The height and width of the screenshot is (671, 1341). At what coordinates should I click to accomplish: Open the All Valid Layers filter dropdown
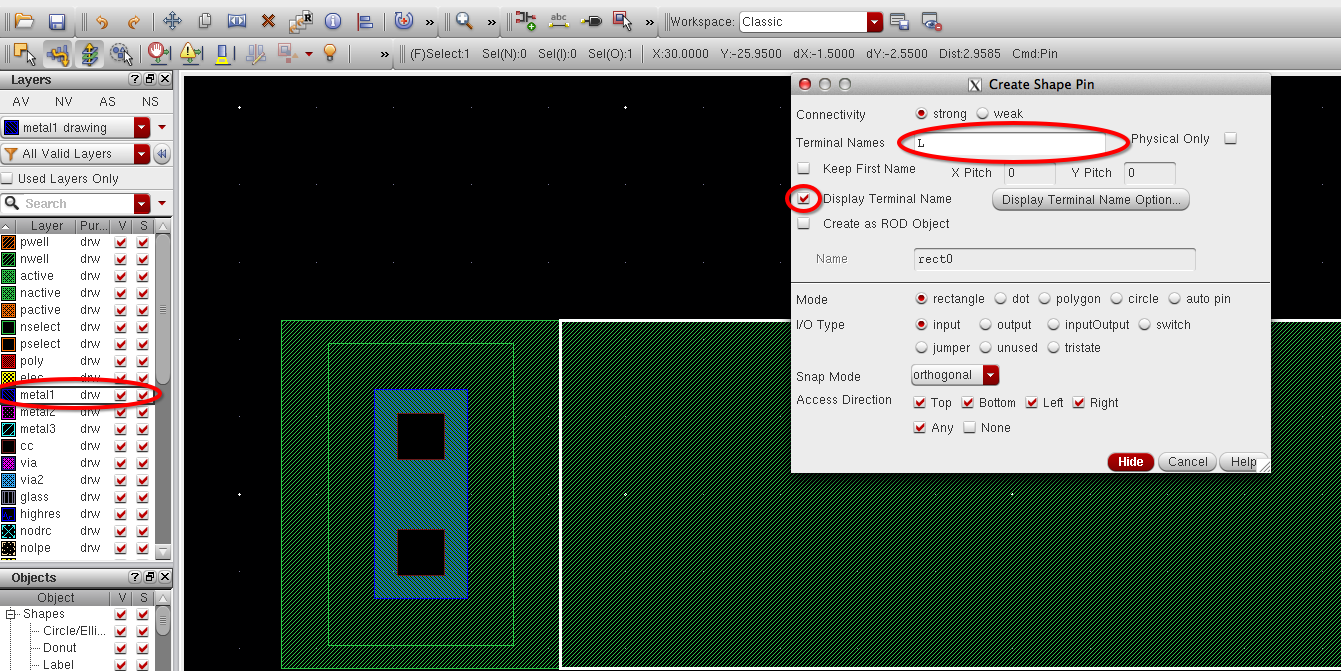coord(142,154)
